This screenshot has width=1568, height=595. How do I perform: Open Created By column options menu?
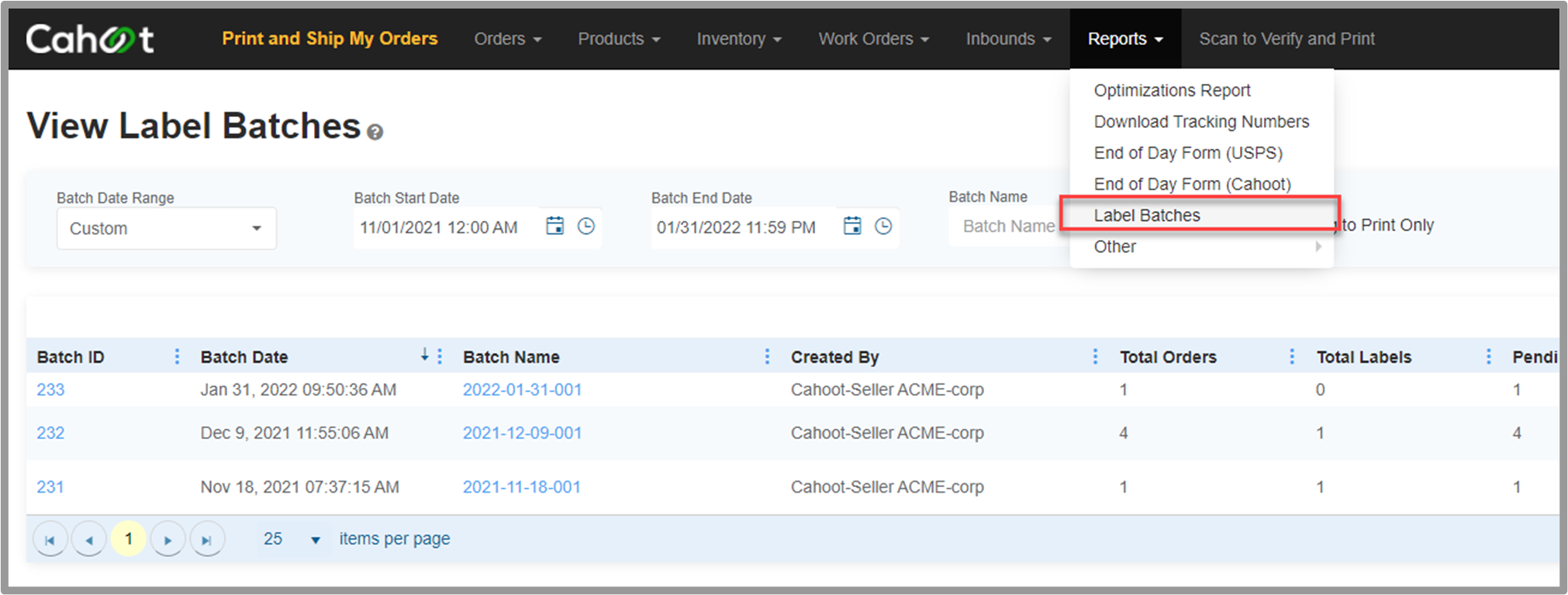point(1095,356)
